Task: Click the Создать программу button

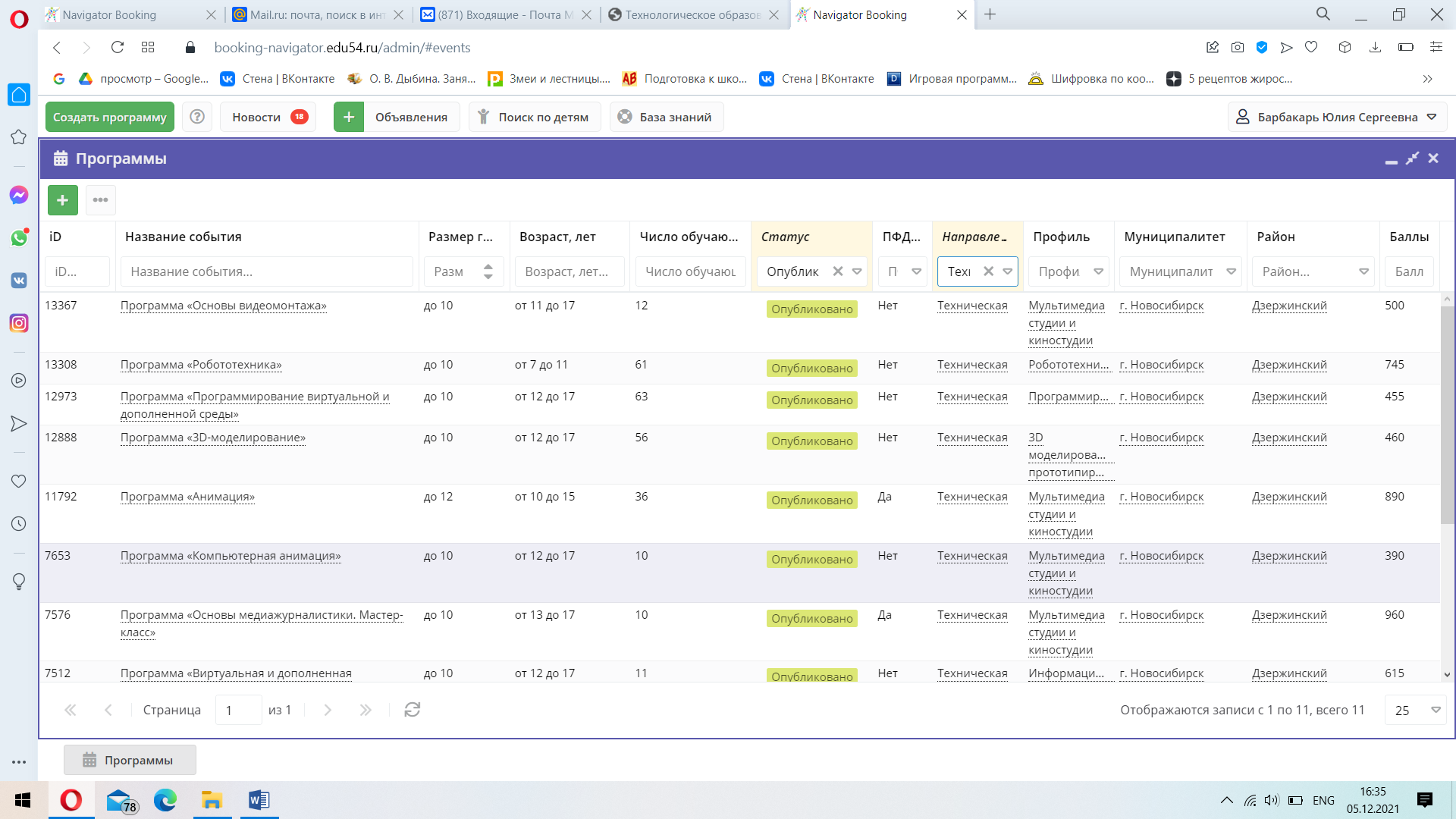Action: click(x=110, y=117)
